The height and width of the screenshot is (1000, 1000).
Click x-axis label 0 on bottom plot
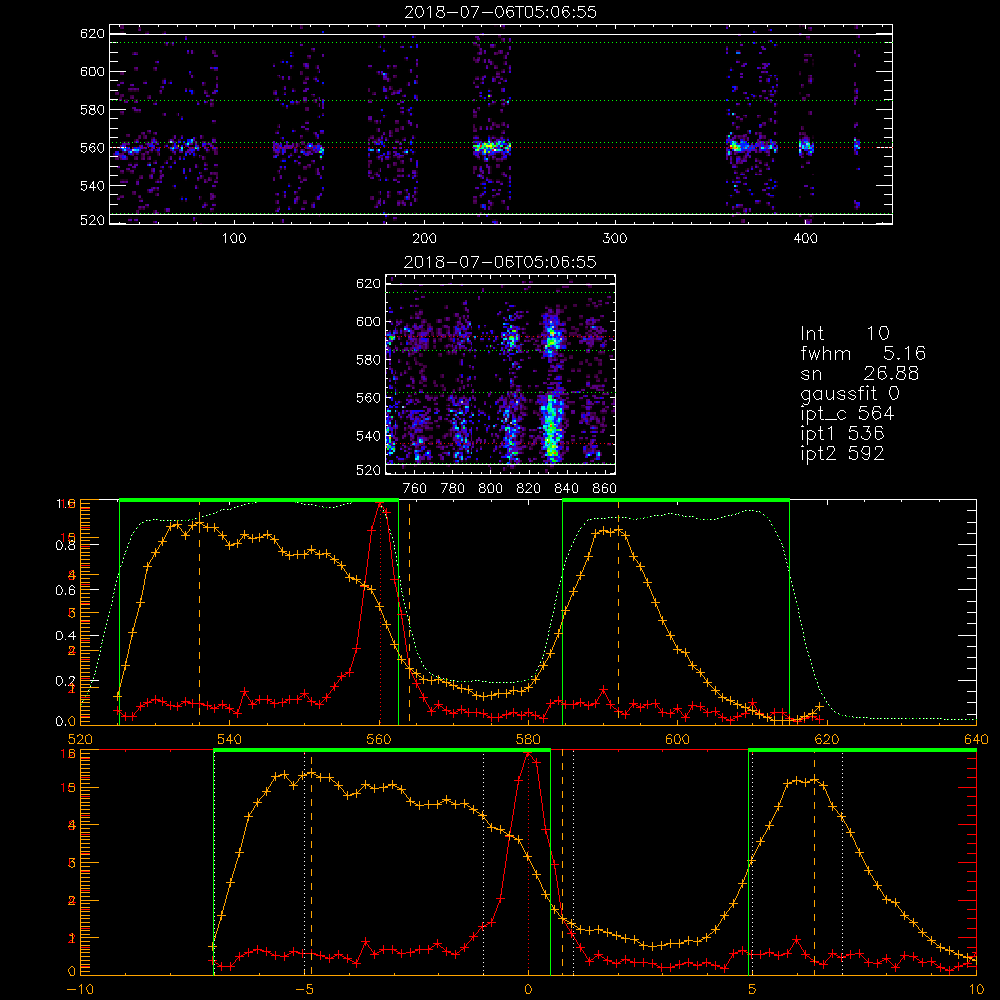[x=528, y=990]
